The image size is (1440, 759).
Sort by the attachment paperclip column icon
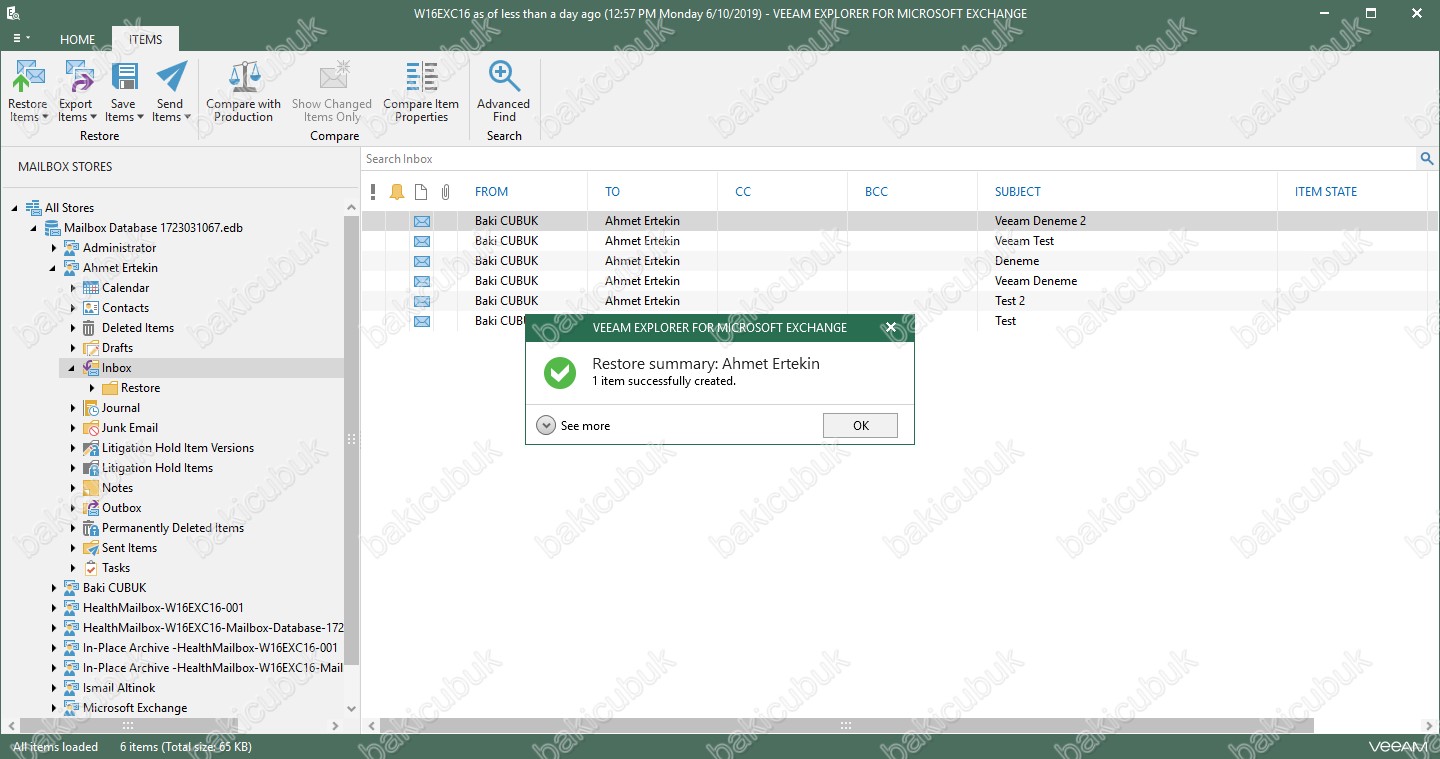click(446, 192)
